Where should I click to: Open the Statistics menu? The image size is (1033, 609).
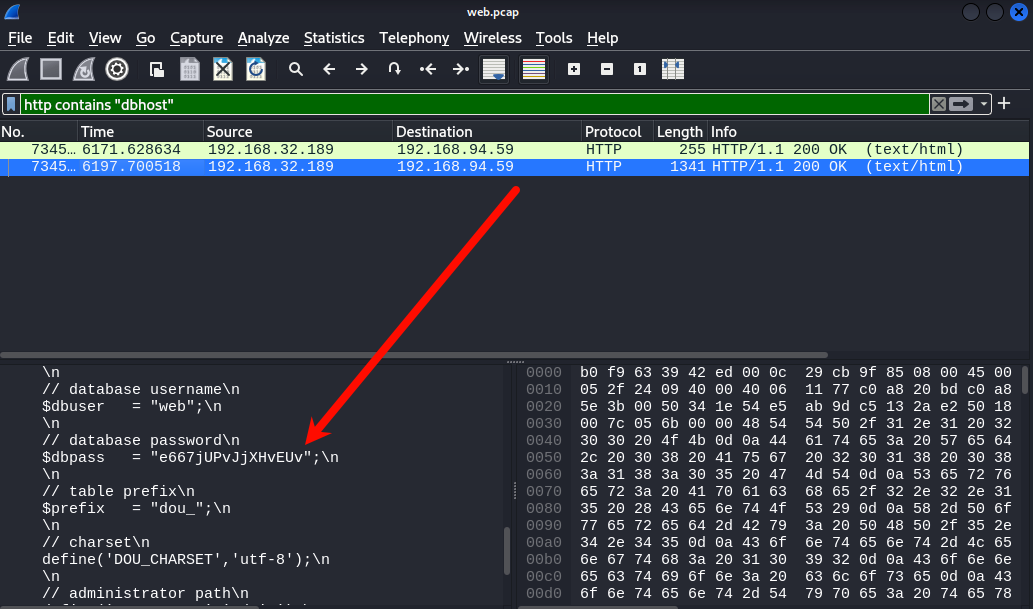[x=334, y=38]
